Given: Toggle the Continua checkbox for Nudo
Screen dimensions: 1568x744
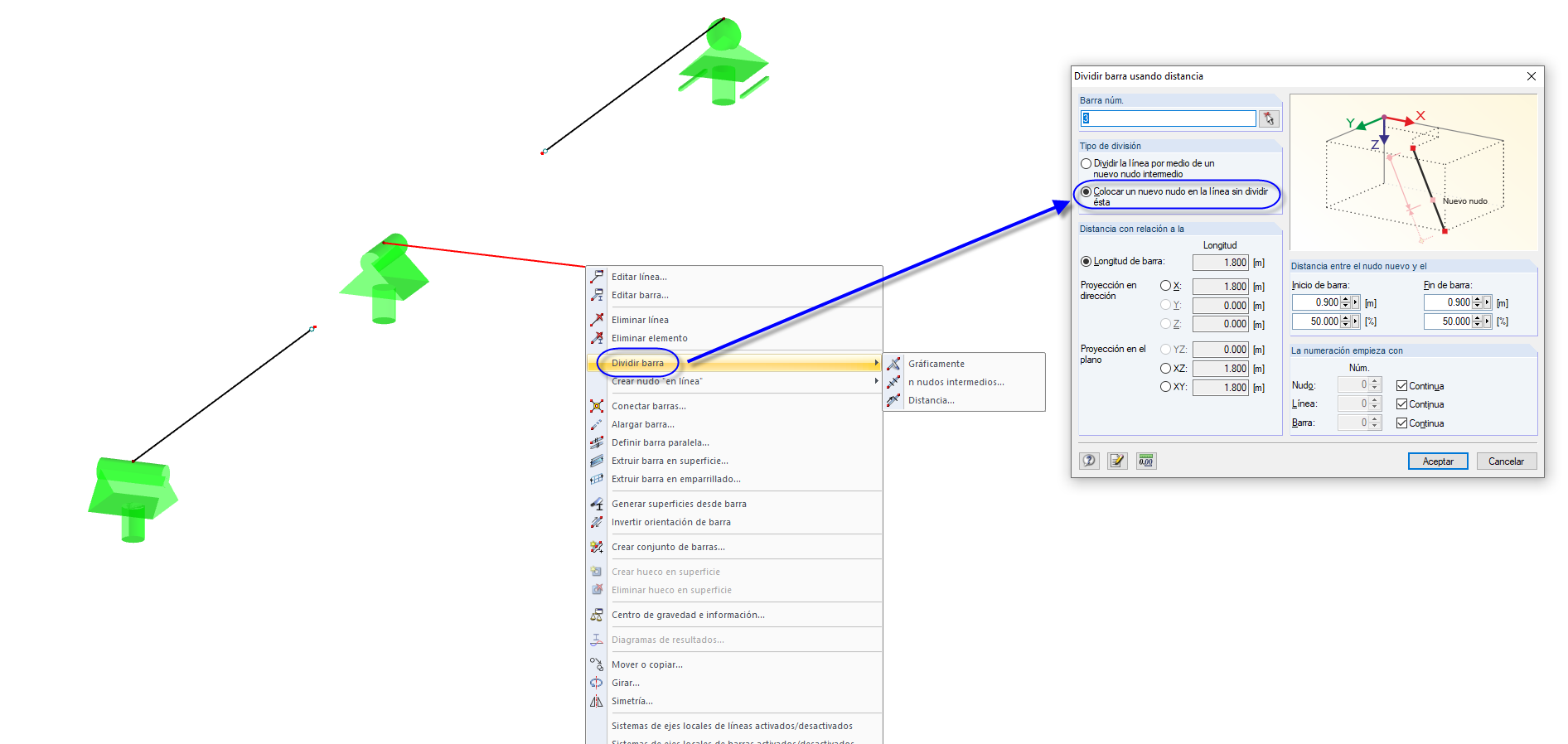Looking at the screenshot, I should (x=1401, y=386).
